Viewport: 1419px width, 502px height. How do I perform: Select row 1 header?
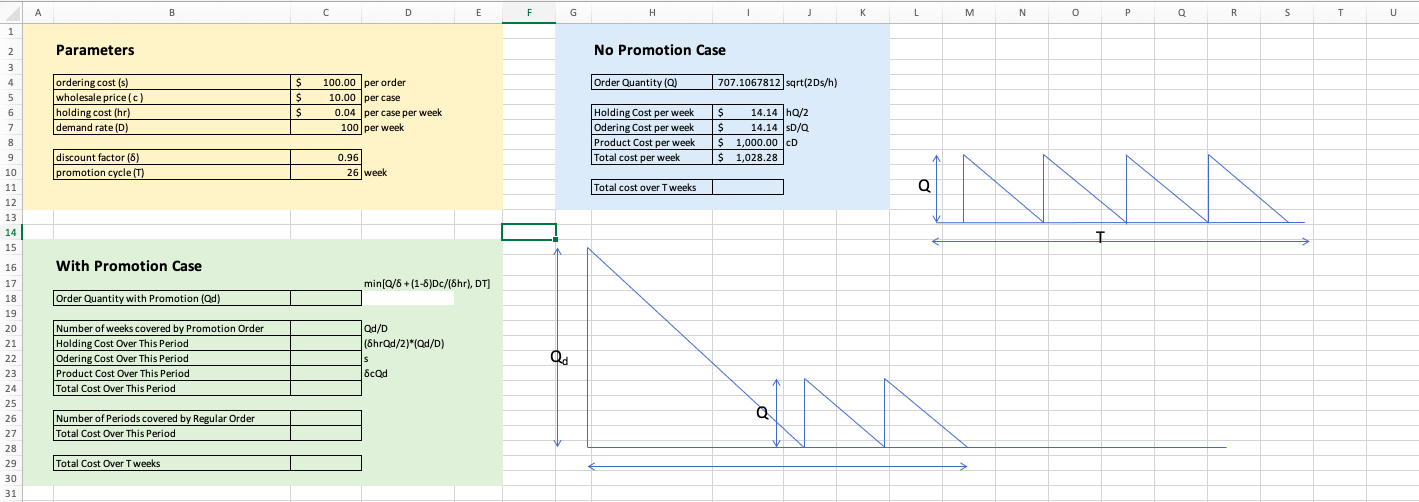(12, 31)
